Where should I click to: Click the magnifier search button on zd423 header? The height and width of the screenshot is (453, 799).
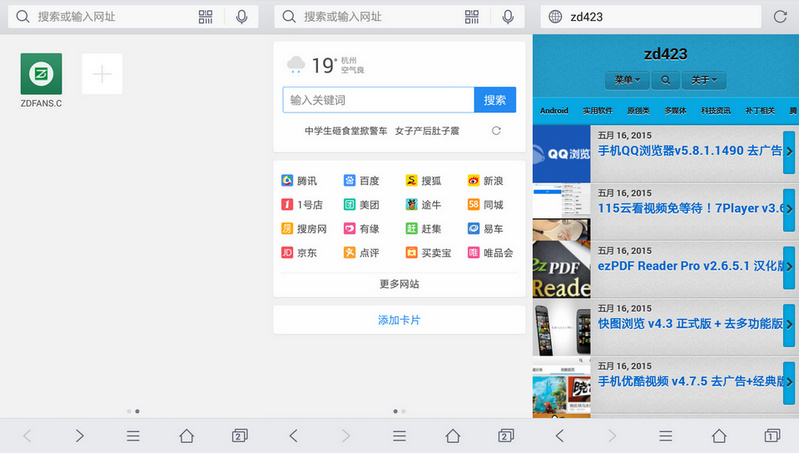pos(666,80)
